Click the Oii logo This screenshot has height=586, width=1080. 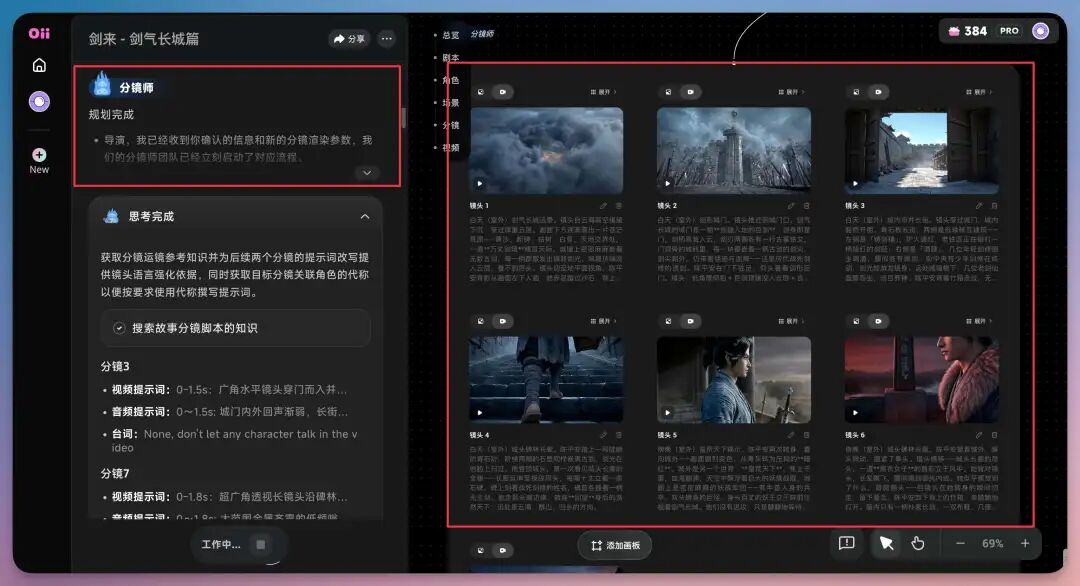pyautogui.click(x=39, y=33)
